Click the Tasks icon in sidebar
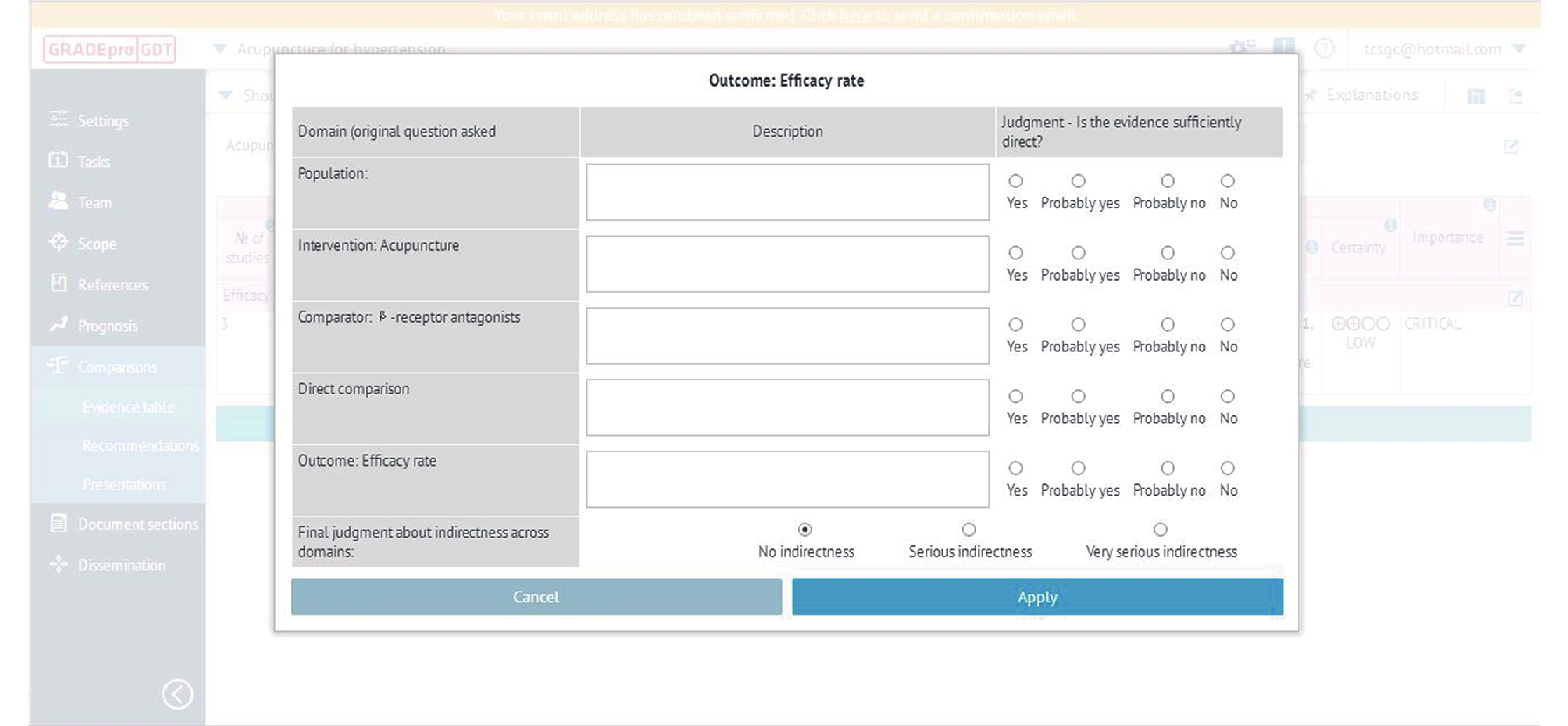This screenshot has width=1568, height=726. click(x=59, y=160)
